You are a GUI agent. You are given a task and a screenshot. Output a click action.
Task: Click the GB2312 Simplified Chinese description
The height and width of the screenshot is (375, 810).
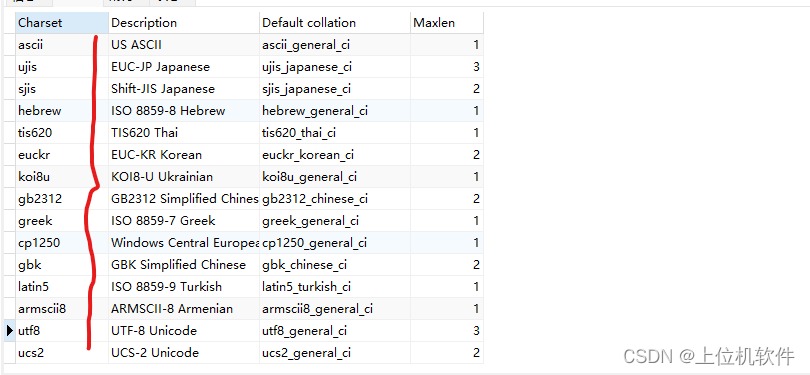tap(184, 199)
